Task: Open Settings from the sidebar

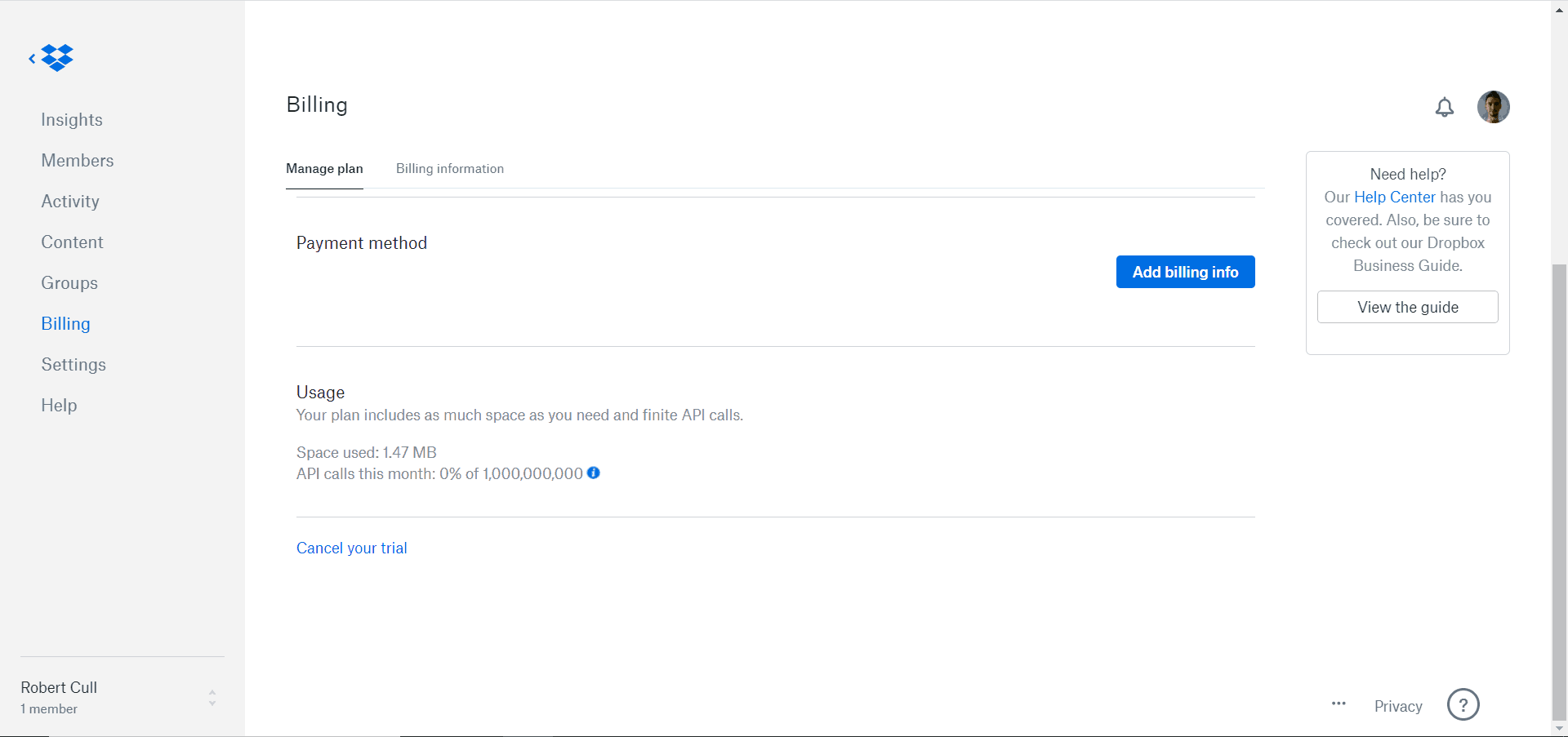Action: point(73,365)
